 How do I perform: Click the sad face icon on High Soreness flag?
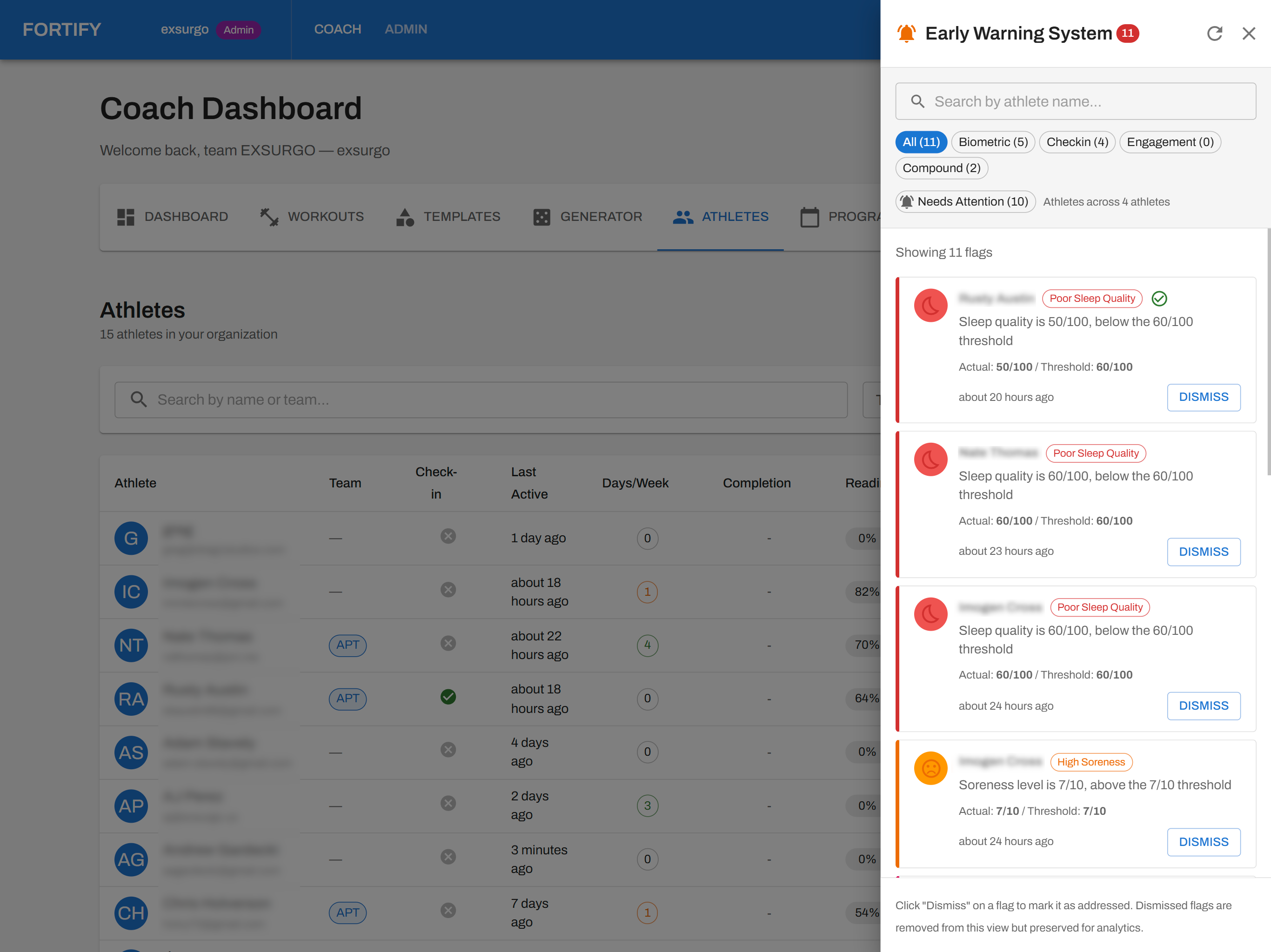[930, 767]
